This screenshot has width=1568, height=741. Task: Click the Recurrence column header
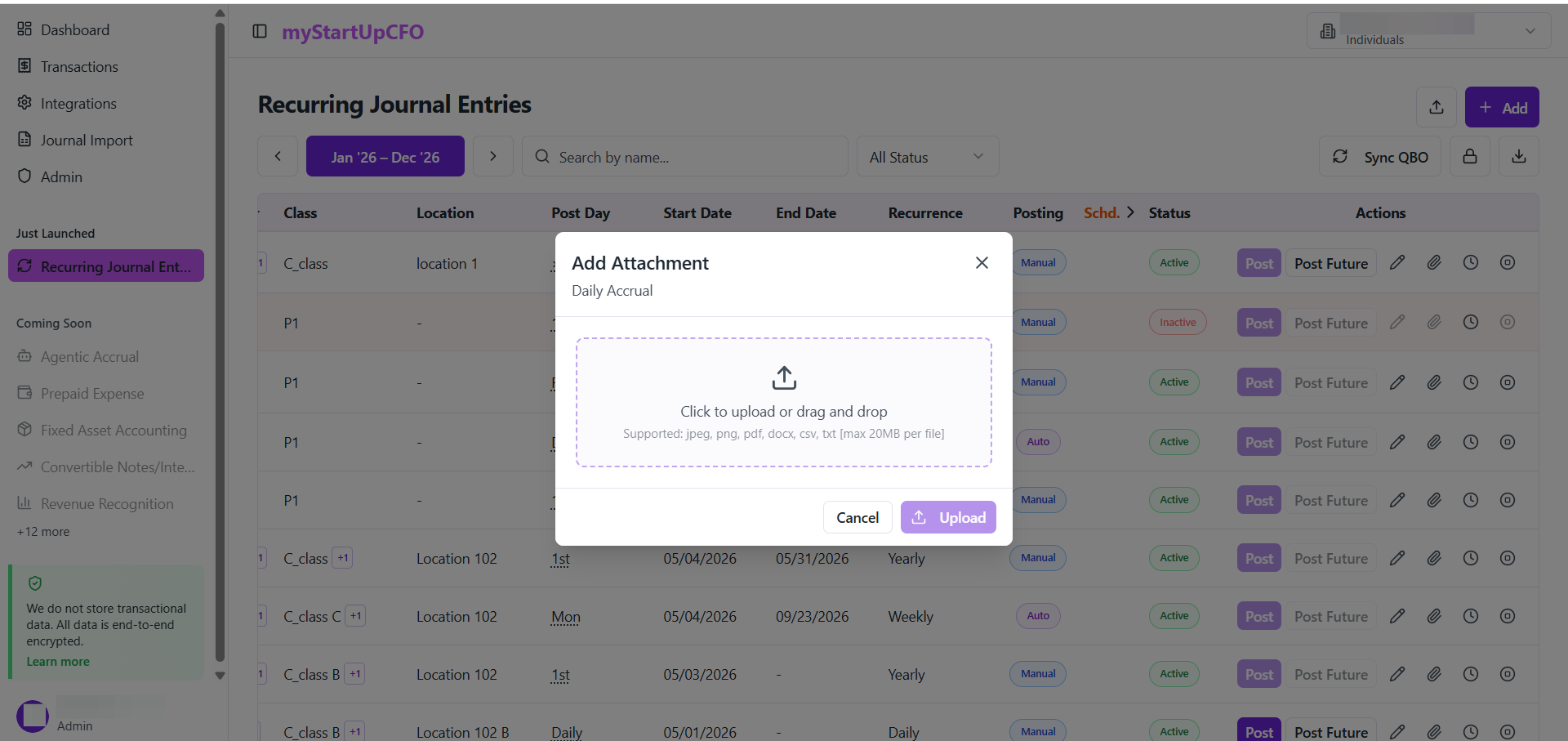coord(925,212)
